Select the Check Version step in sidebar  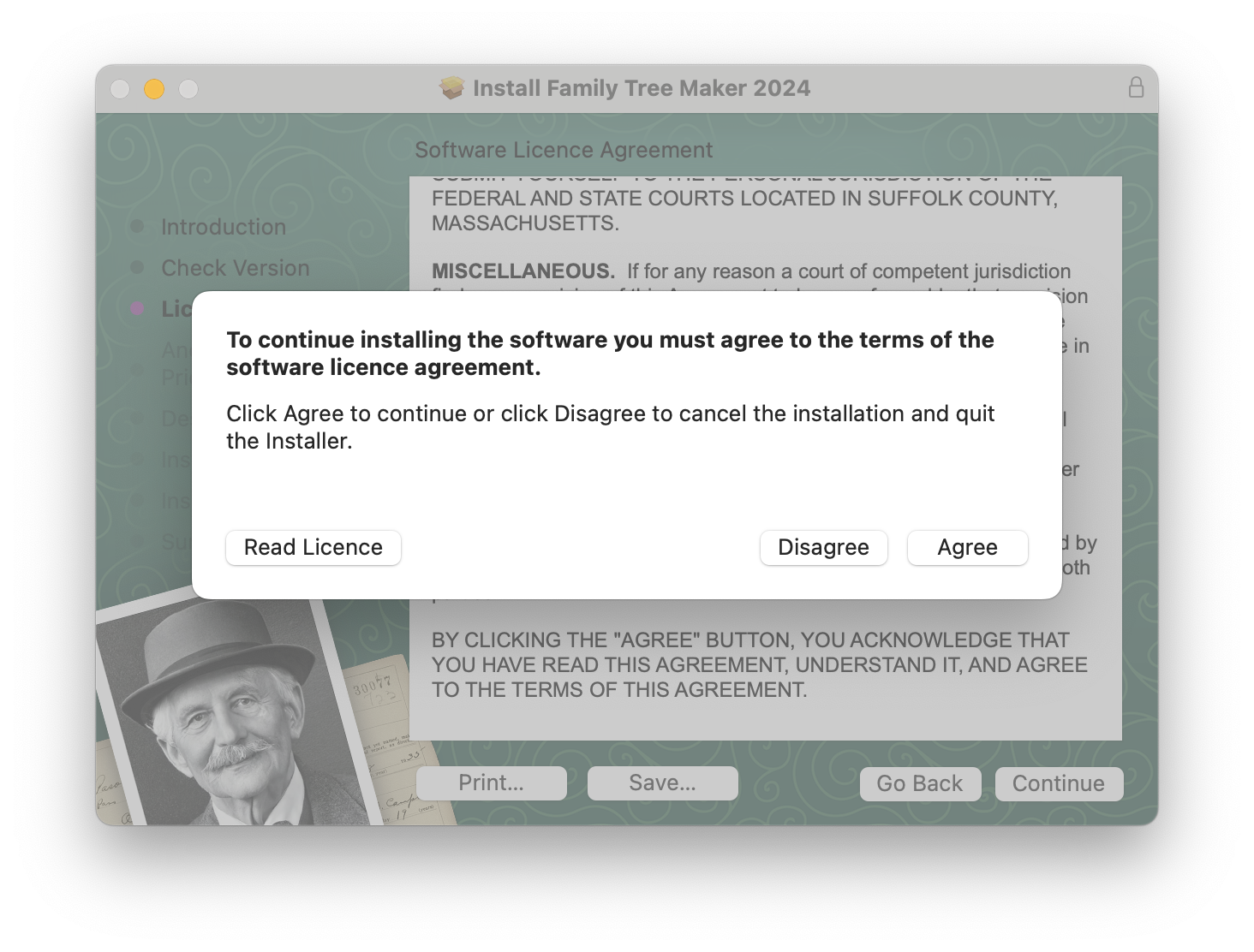point(236,268)
